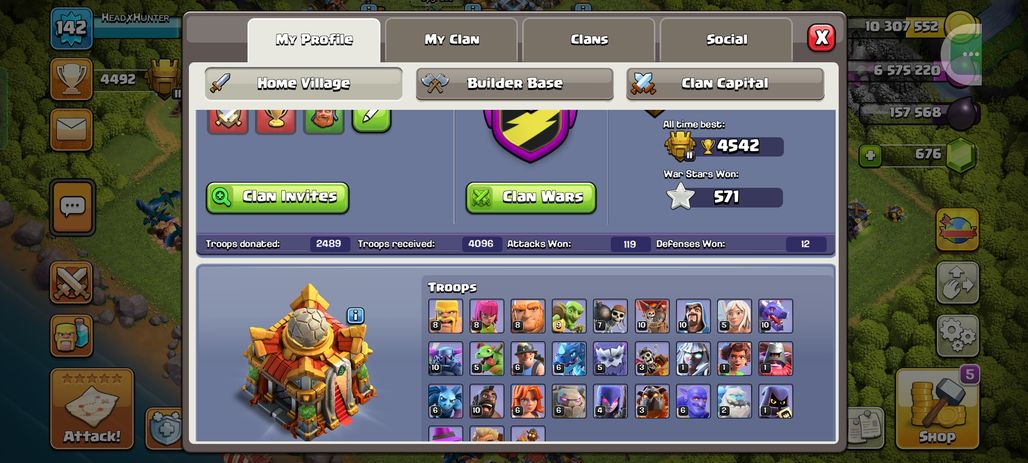
Task: Open the mail inbox icon
Action: click(x=71, y=129)
